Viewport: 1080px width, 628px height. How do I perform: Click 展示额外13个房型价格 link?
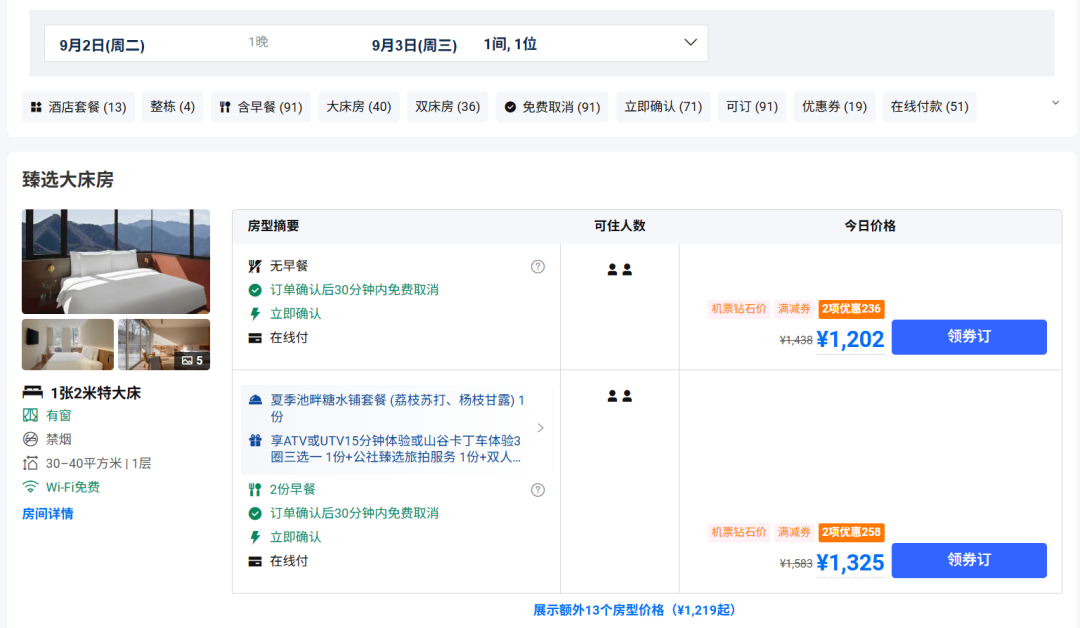634,610
